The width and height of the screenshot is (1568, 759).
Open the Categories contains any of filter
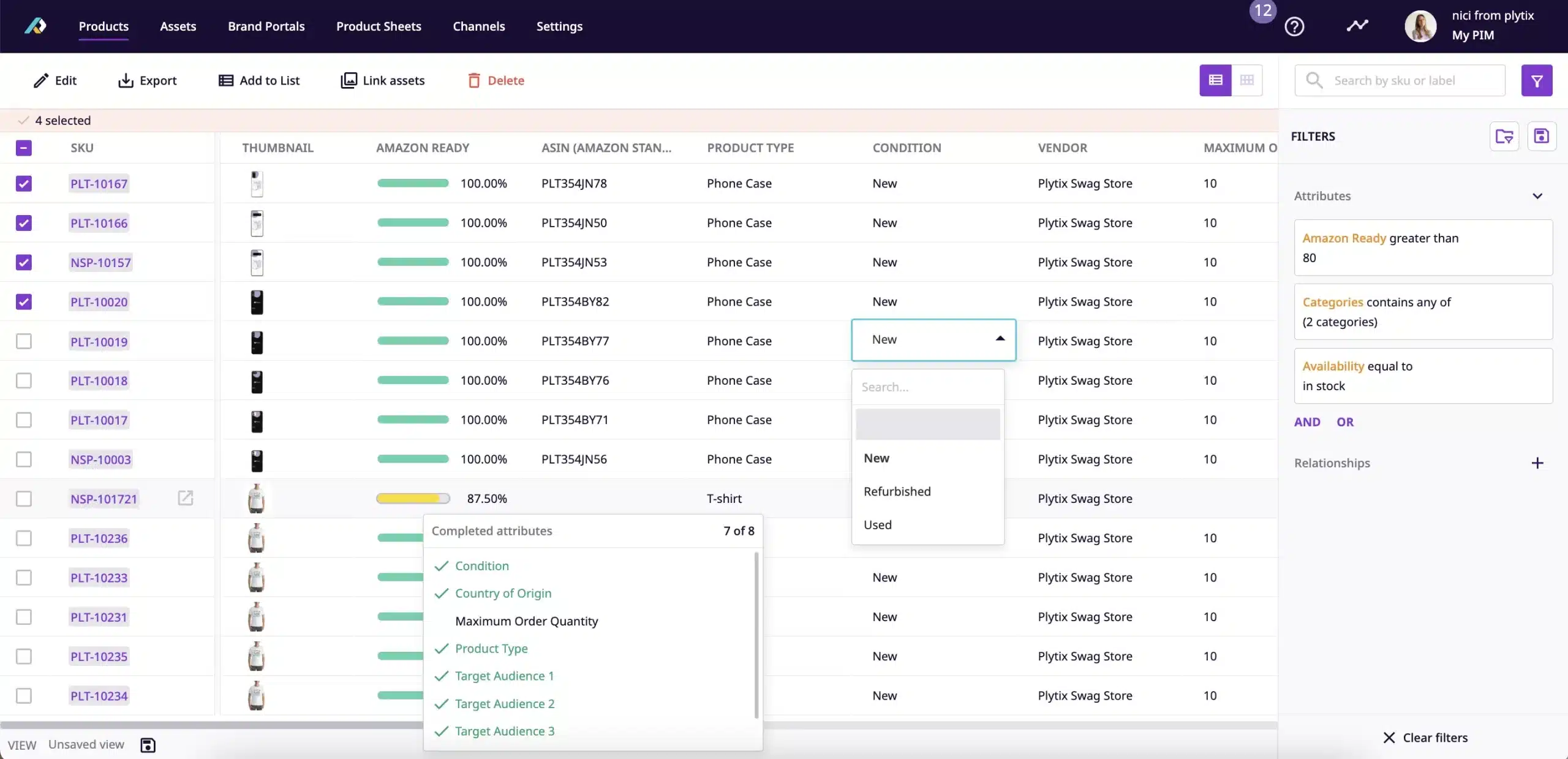tap(1423, 312)
